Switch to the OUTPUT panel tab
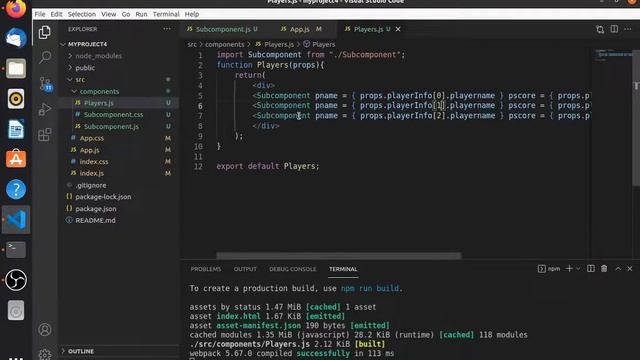 pos(245,269)
